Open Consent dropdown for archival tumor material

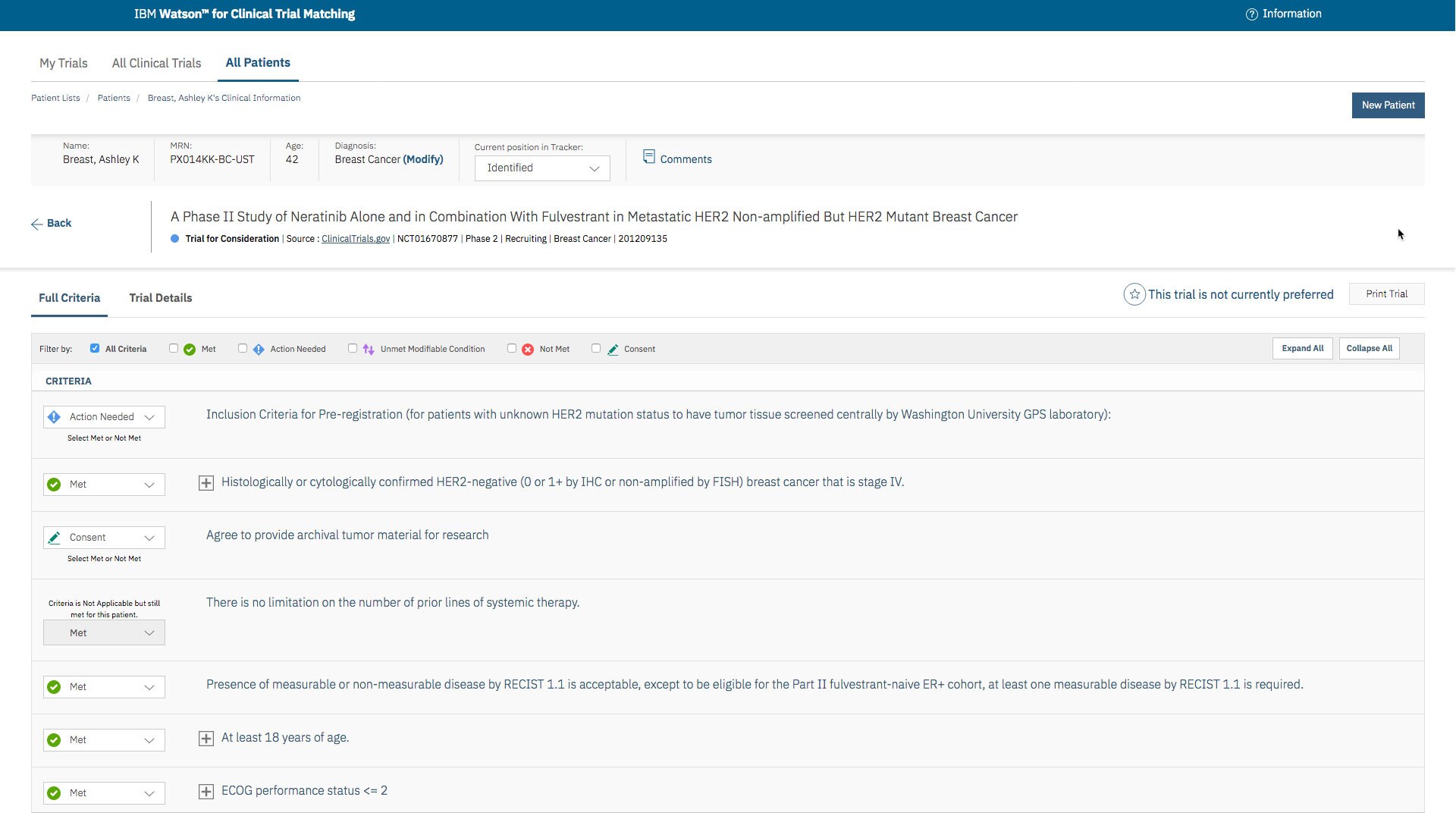pos(104,538)
